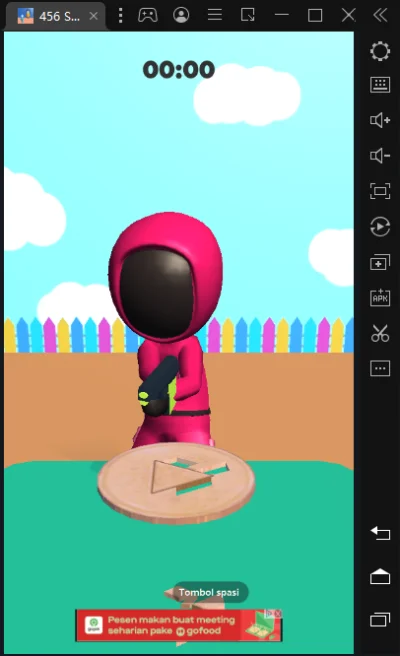Go back with Android back arrow

(x=380, y=533)
